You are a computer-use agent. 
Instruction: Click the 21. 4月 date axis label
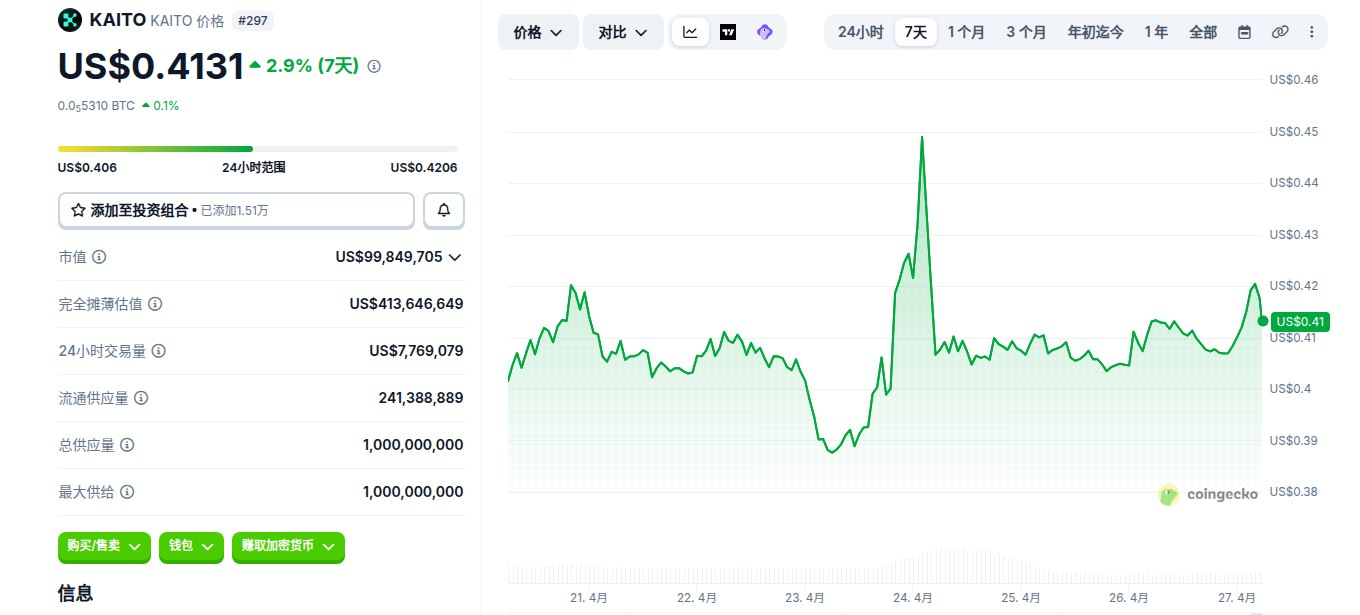589,598
